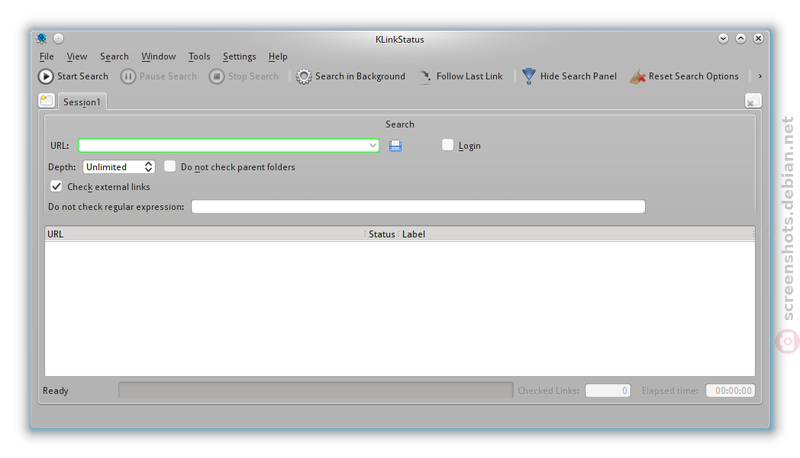Sort results by URL column header

(x=204, y=234)
